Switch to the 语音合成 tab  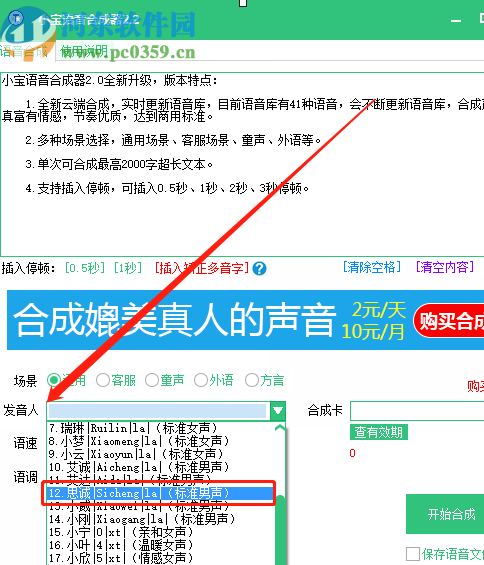click(24, 51)
